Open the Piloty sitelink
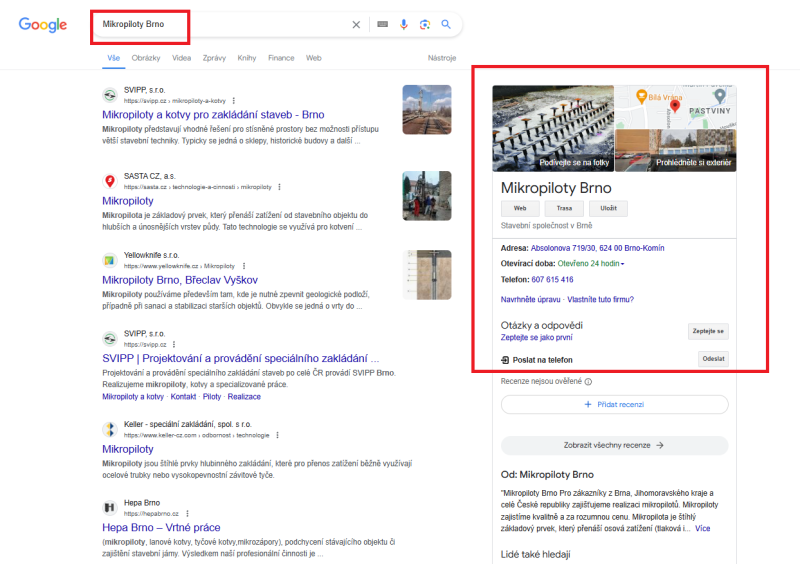 click(x=212, y=397)
